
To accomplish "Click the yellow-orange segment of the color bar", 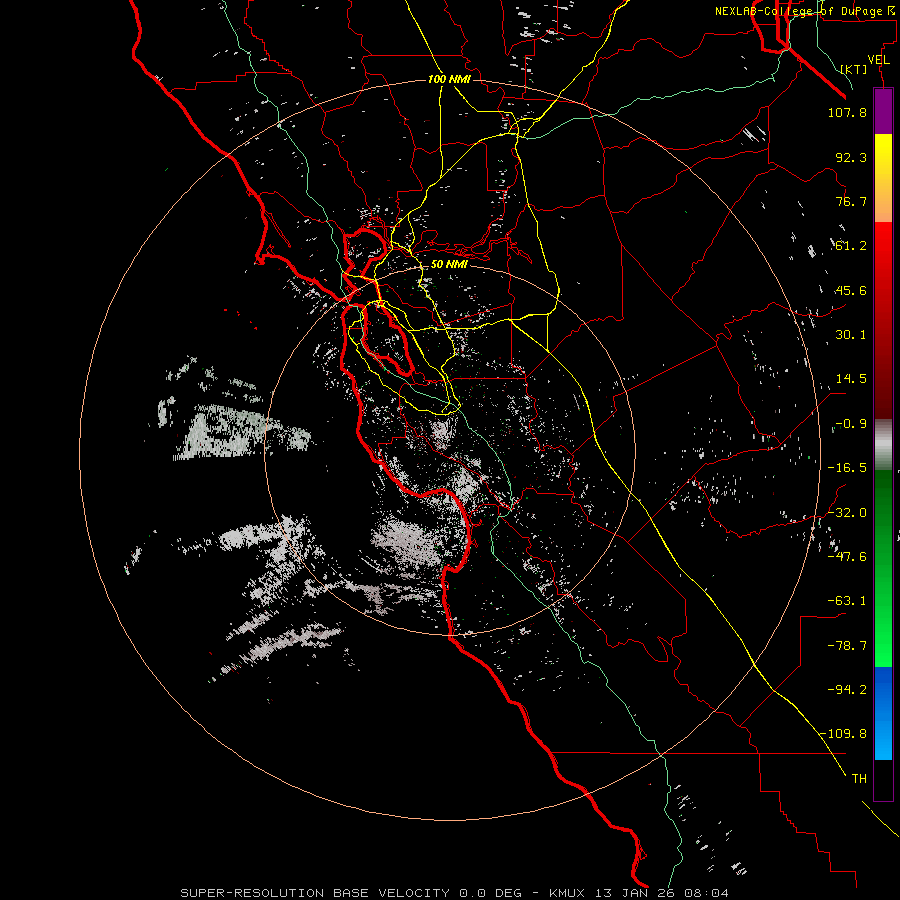I will 883,178.
